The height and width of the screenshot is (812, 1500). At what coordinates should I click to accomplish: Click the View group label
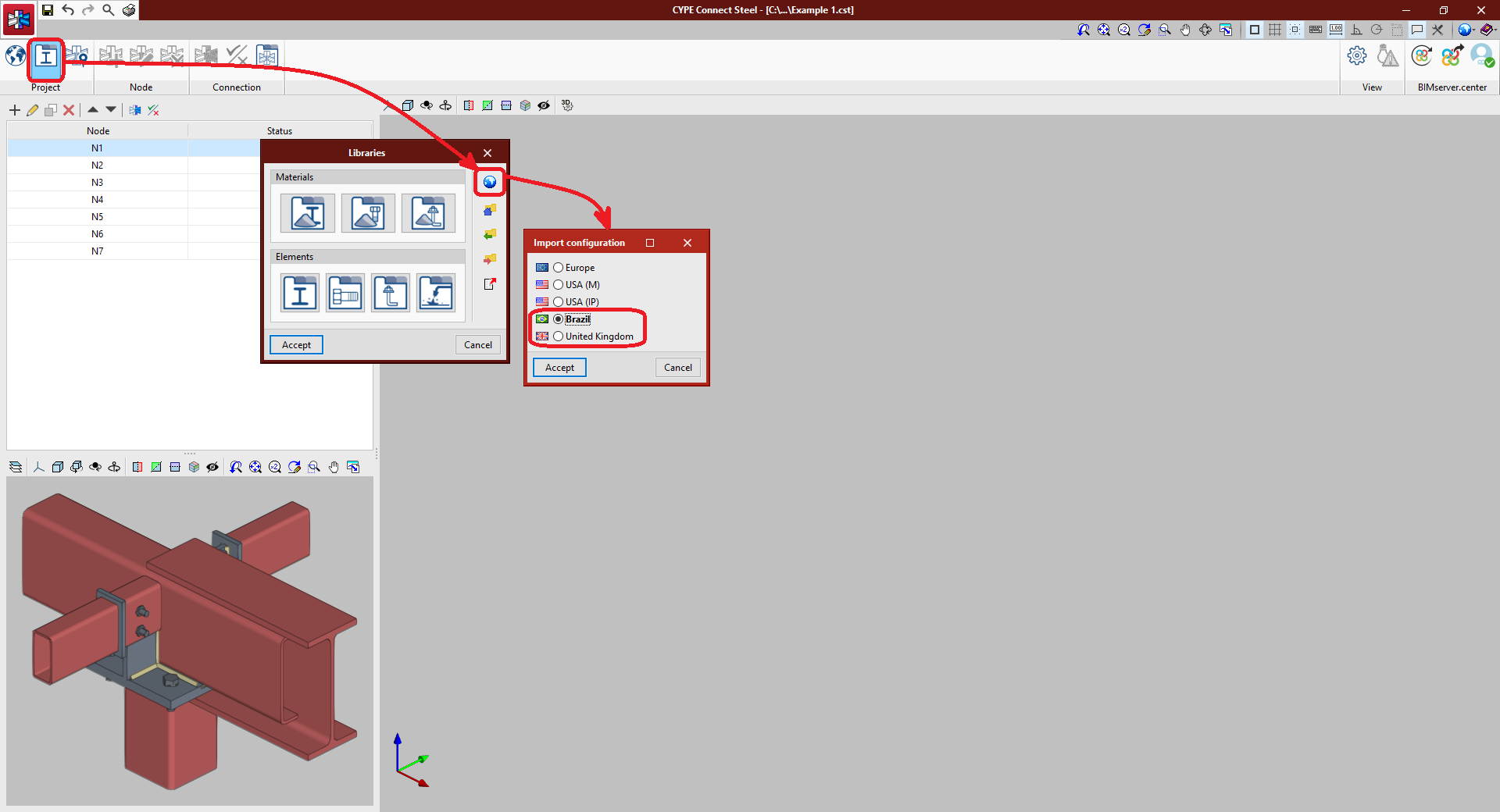1373,87
